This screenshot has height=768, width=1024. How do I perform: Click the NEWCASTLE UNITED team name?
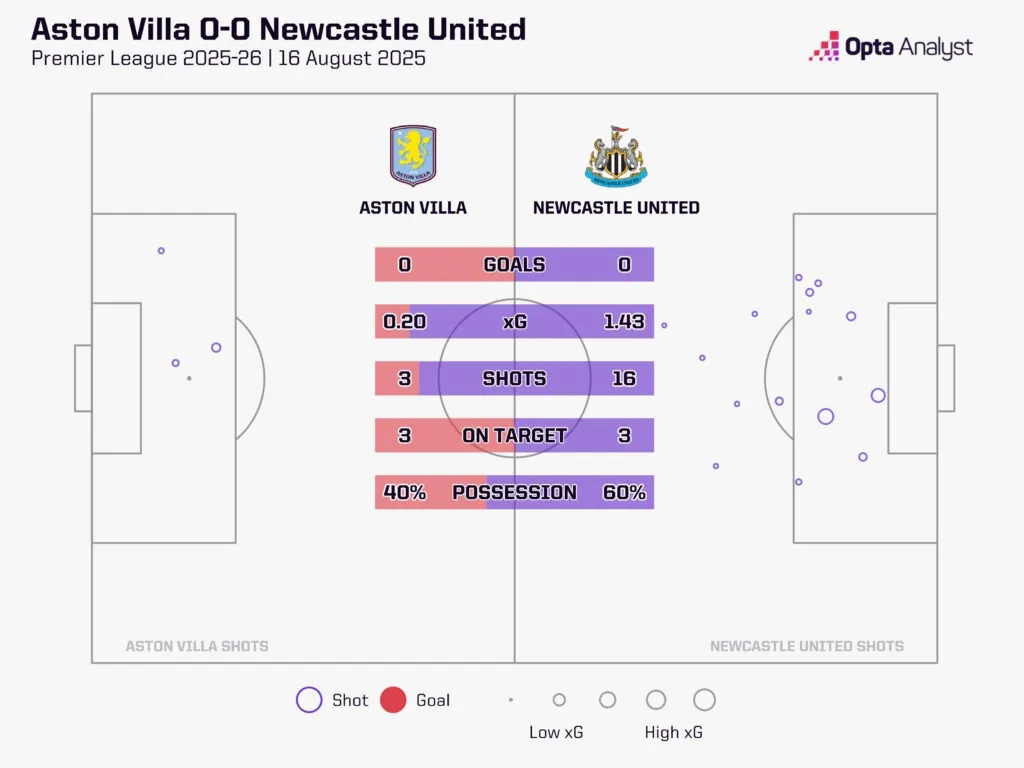tap(616, 208)
